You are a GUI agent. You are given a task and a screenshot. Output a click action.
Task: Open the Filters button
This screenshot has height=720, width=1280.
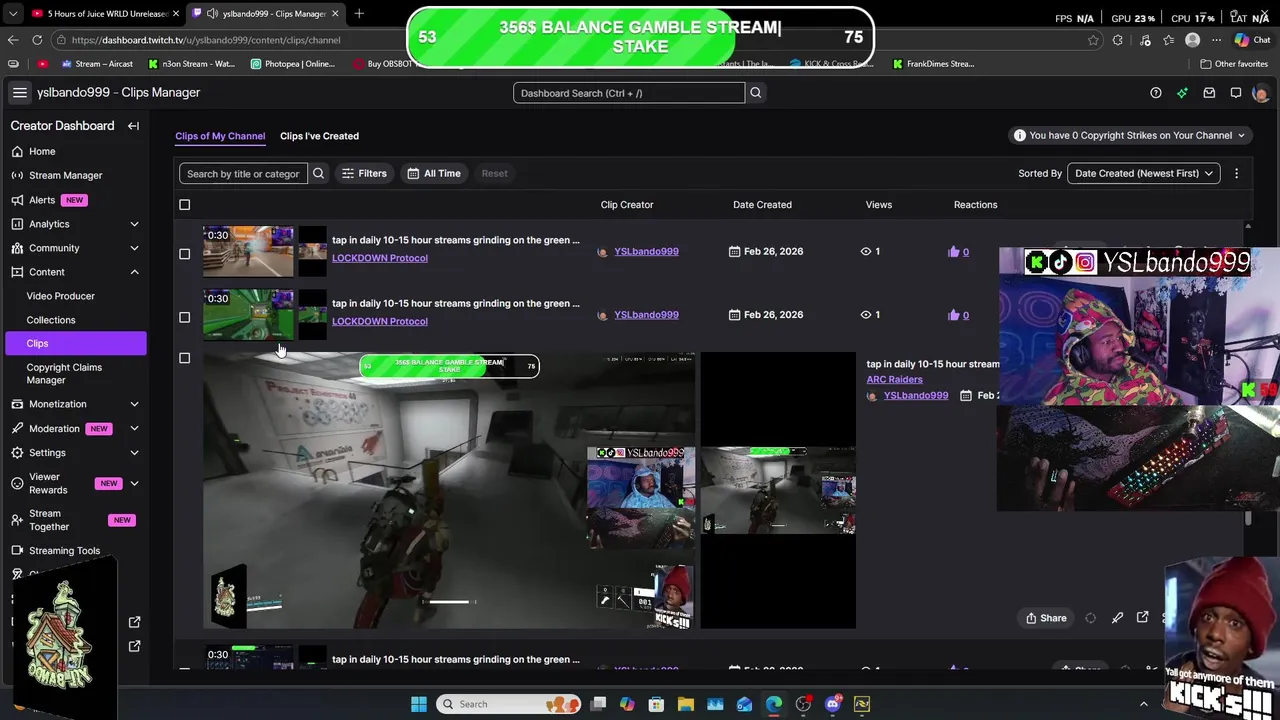[364, 173]
